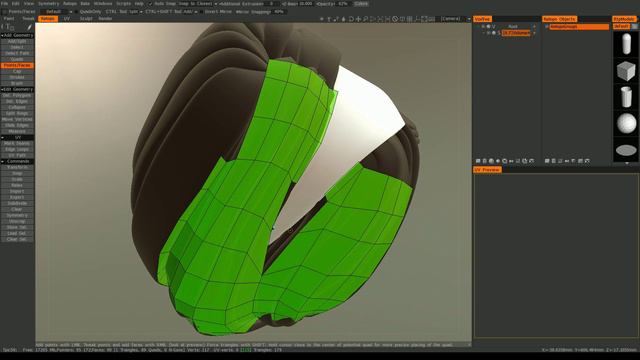
Task: Open the UV Preview panel tab
Action: (x=487, y=170)
